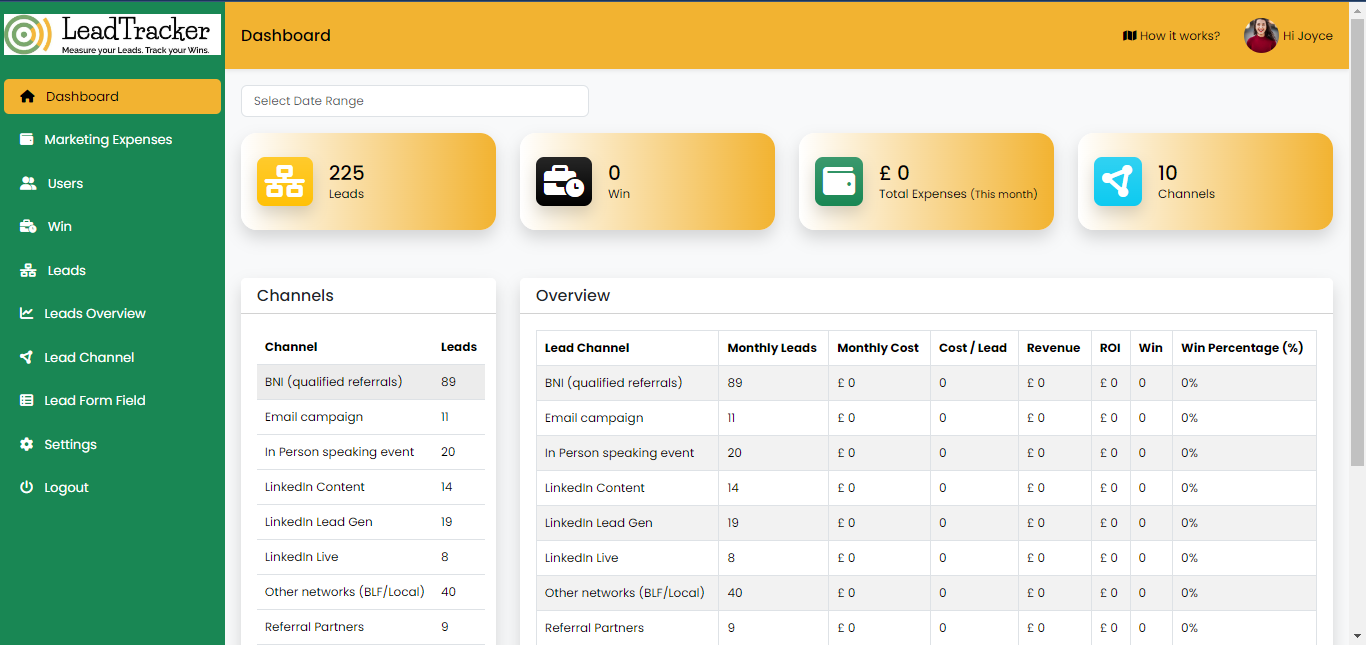
Task: Click In Person speaking event in Channels list
Action: tap(339, 452)
